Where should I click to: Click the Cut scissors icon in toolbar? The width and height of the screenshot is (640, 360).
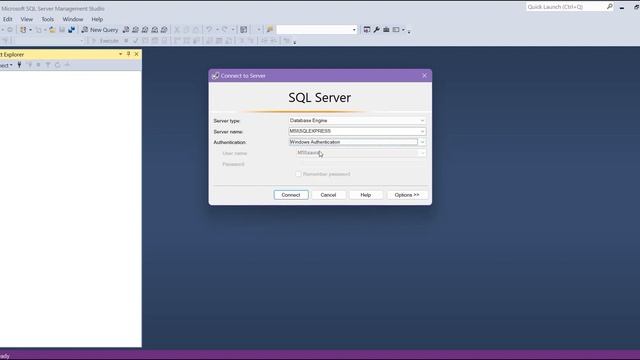click(x=177, y=30)
